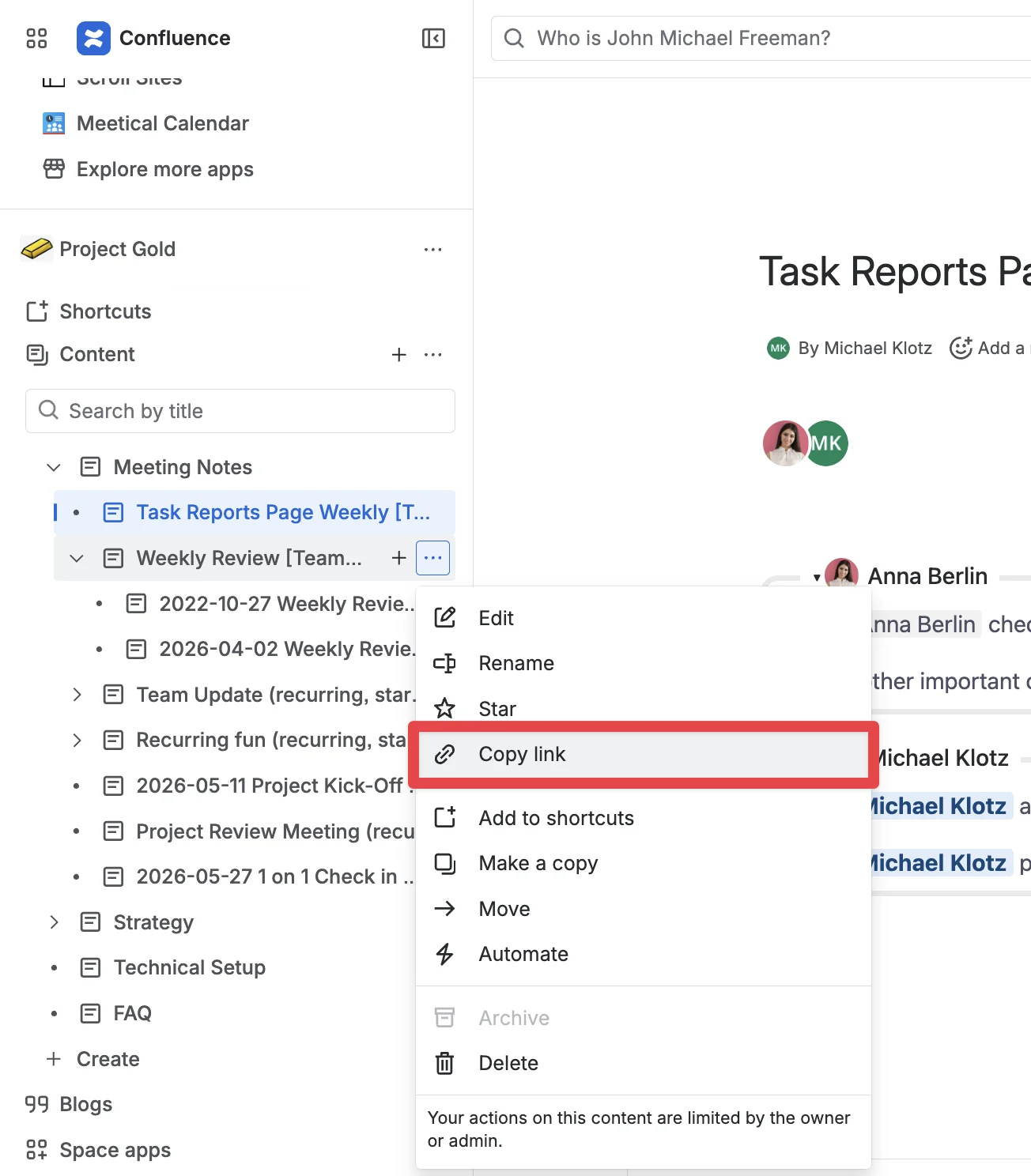Open Project Review Meeting page

[275, 831]
